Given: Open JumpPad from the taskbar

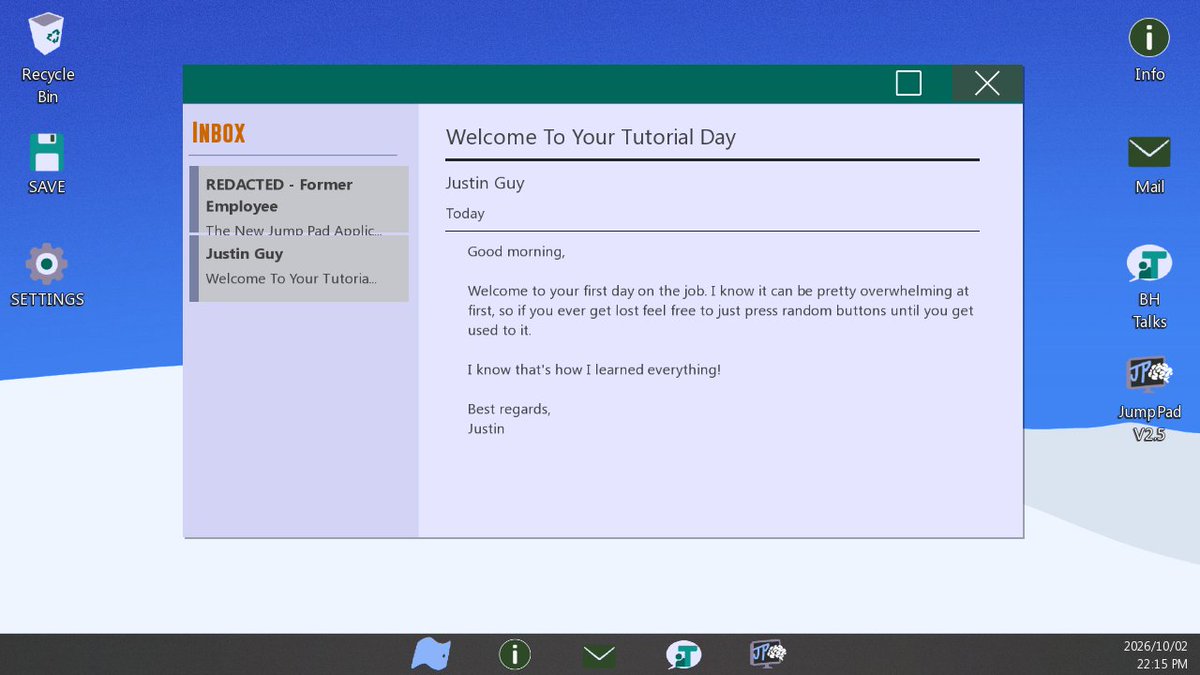Looking at the screenshot, I should click(x=767, y=654).
